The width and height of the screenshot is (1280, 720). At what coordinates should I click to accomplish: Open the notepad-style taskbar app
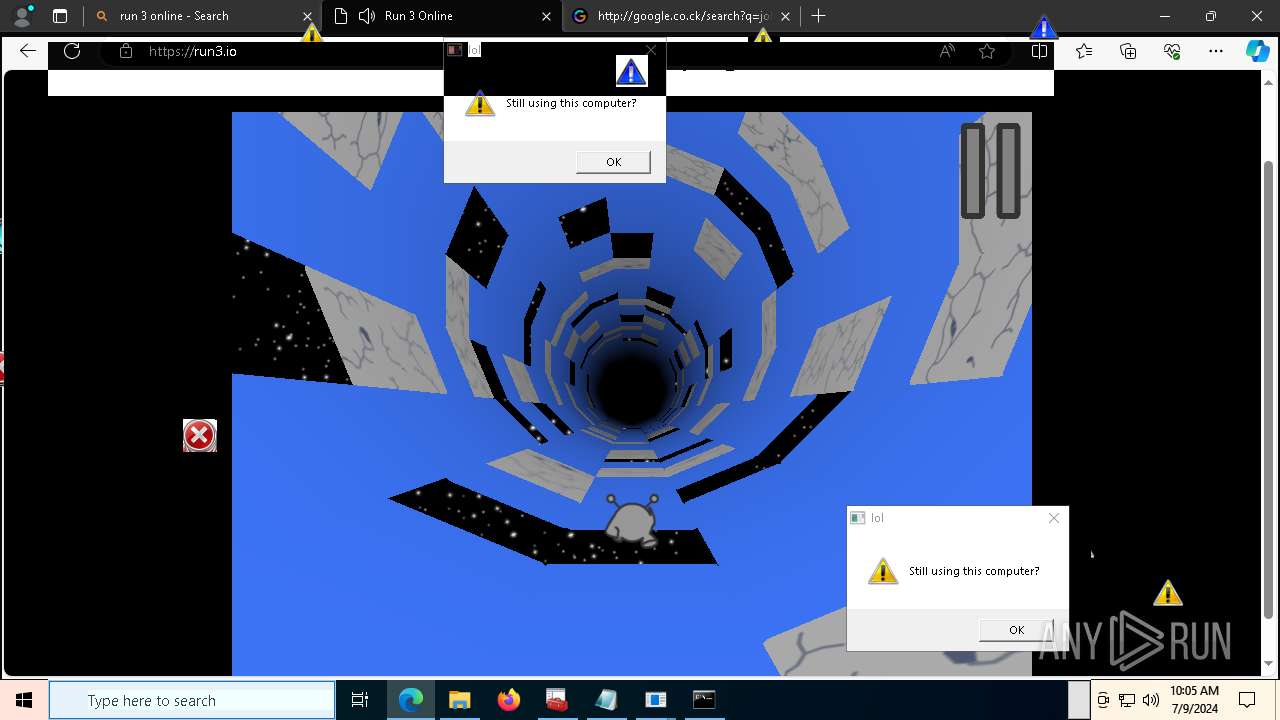point(606,700)
